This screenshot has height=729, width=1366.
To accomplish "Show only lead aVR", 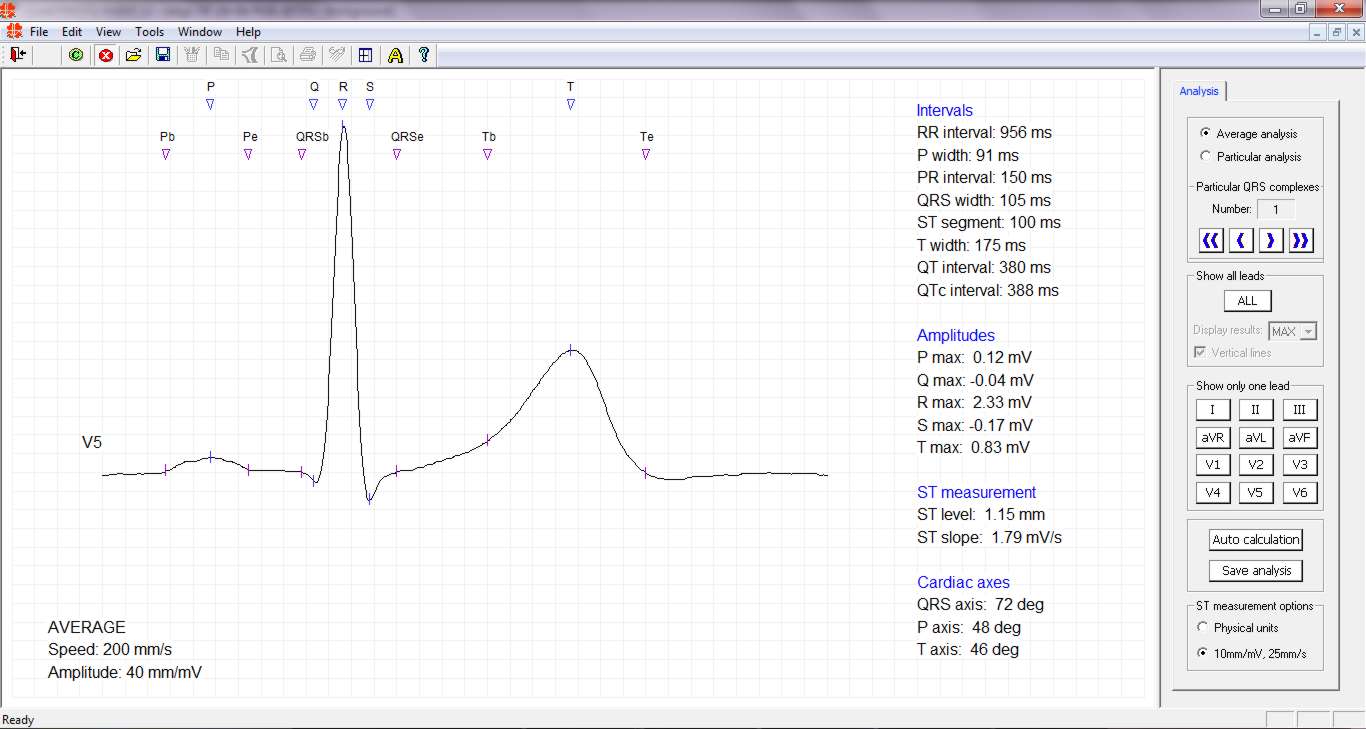I will click(1212, 438).
